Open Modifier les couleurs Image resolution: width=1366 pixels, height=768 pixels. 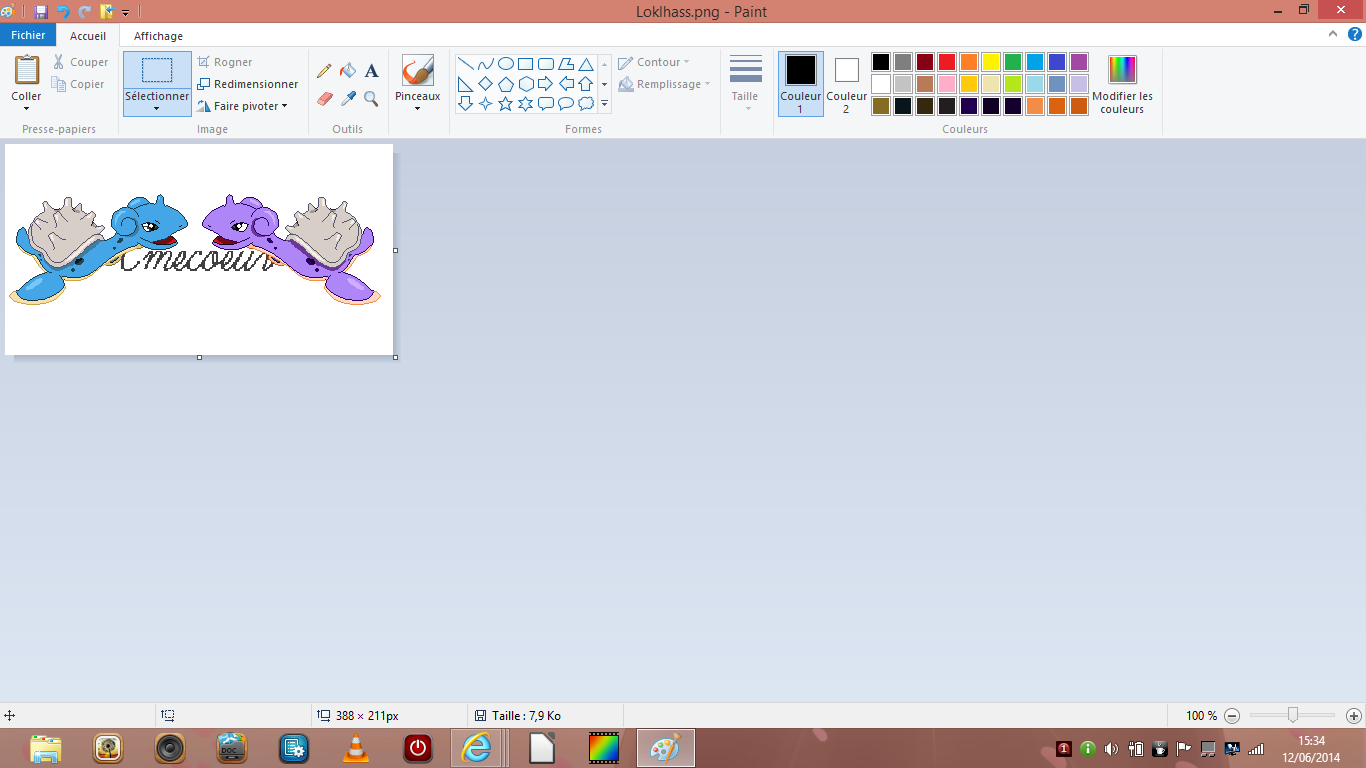[1122, 84]
